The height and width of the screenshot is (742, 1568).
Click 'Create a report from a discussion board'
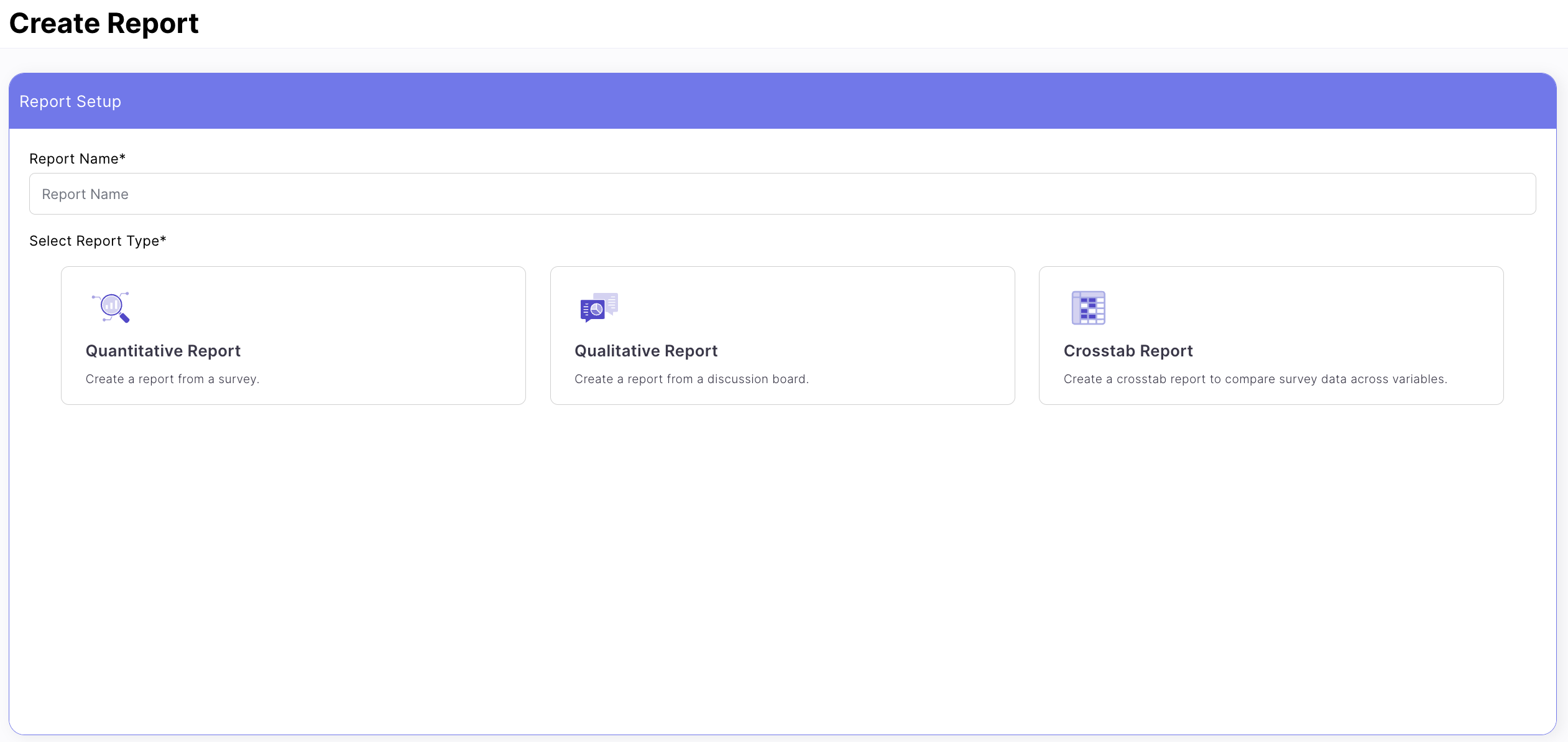[x=691, y=379]
